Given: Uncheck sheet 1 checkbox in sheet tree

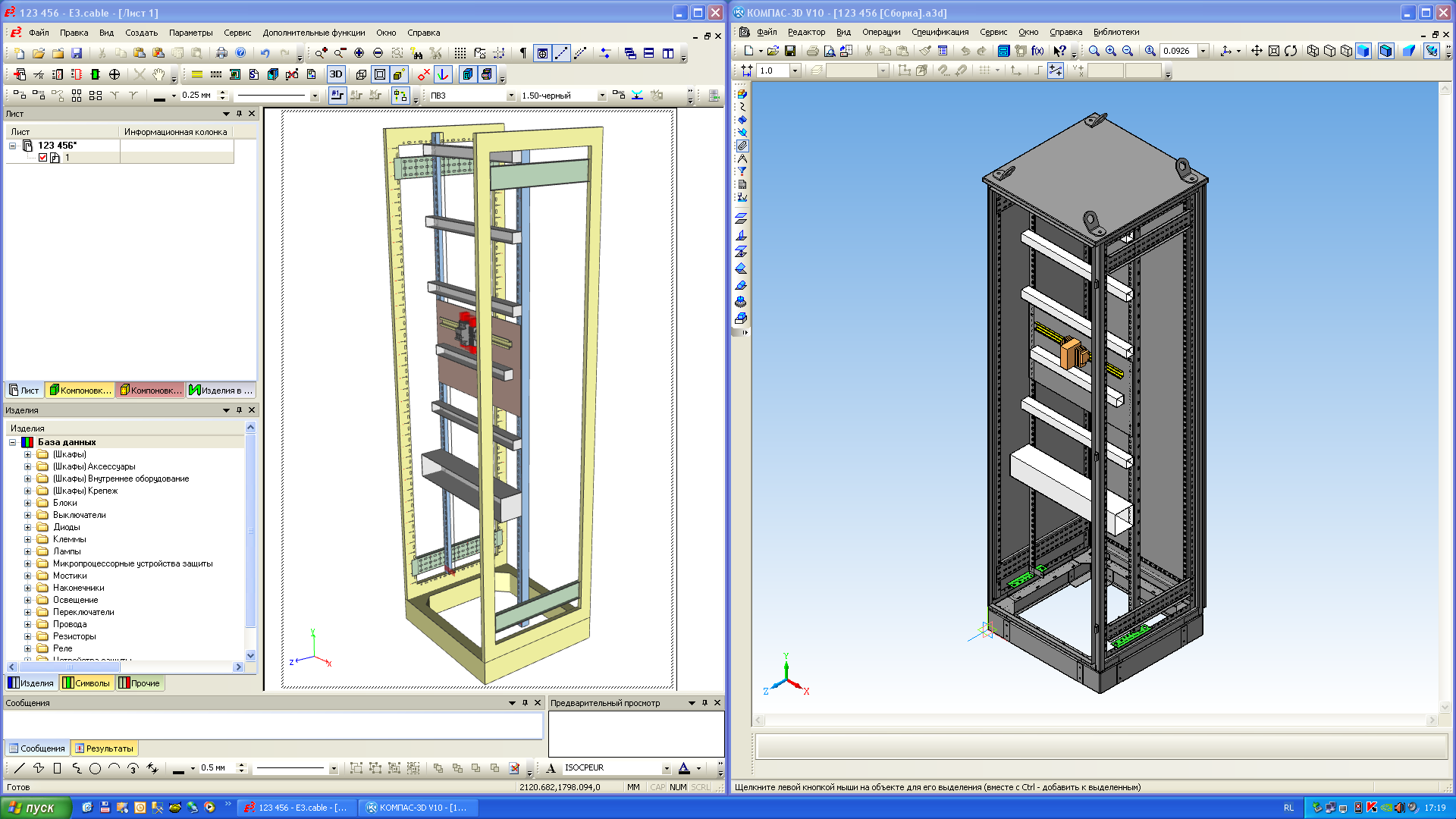Looking at the screenshot, I should click(43, 158).
